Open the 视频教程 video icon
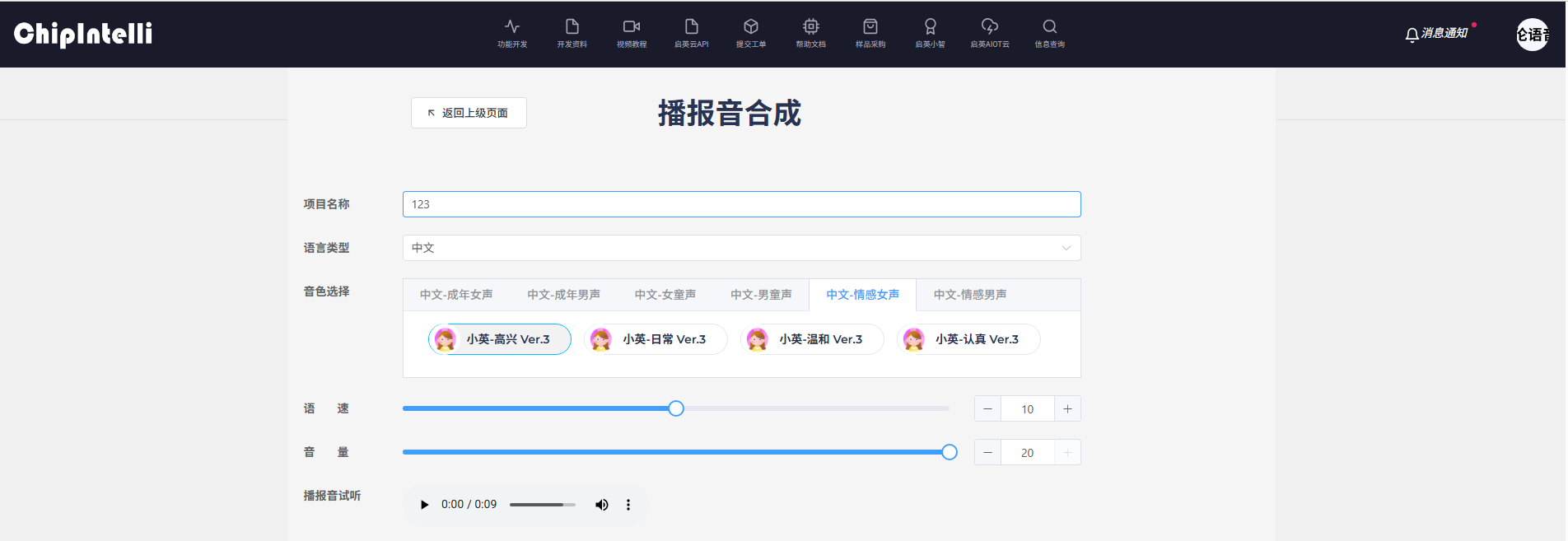The image size is (1568, 541). click(x=632, y=27)
